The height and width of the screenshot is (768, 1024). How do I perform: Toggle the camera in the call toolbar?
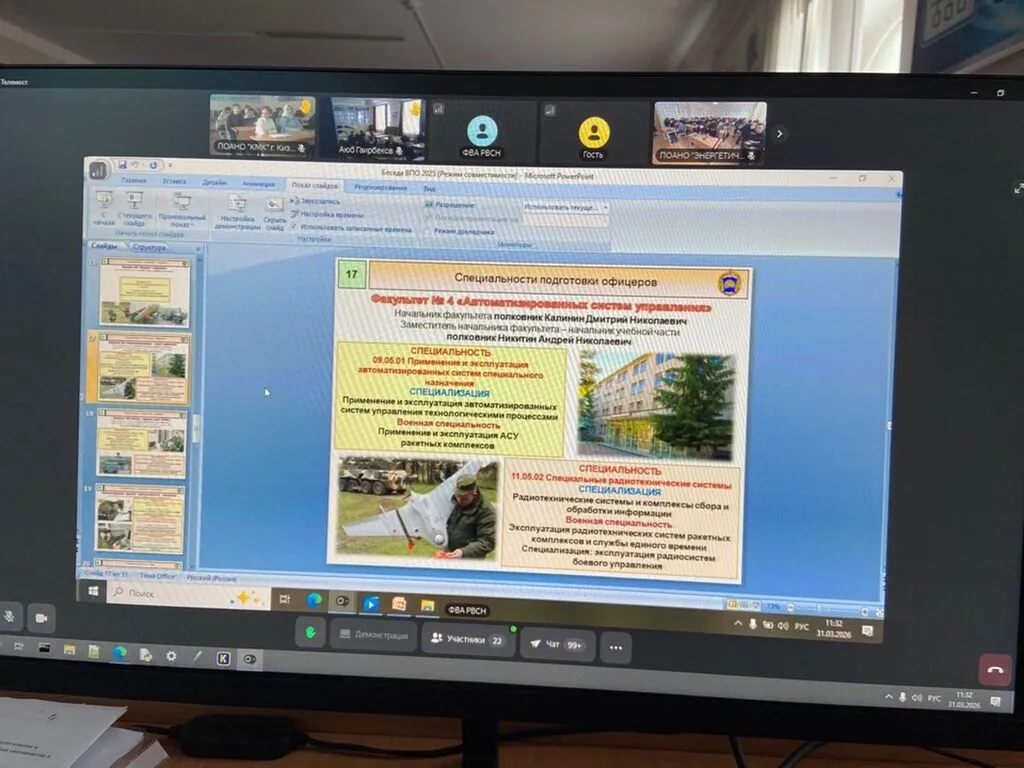point(42,618)
